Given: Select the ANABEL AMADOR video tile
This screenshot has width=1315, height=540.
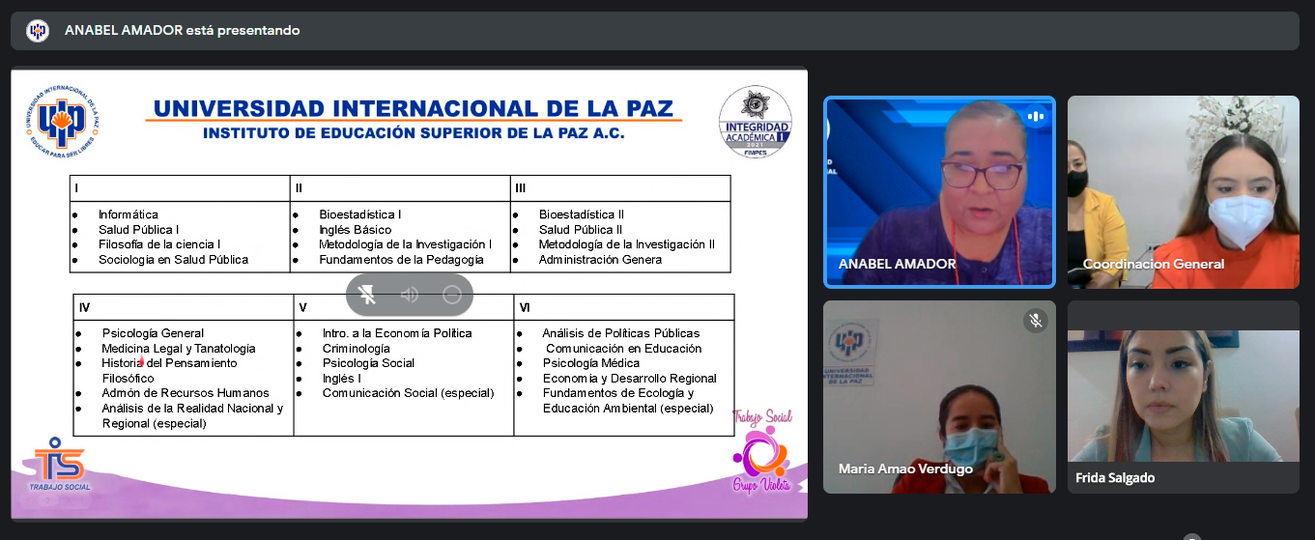Looking at the screenshot, I should [938, 192].
